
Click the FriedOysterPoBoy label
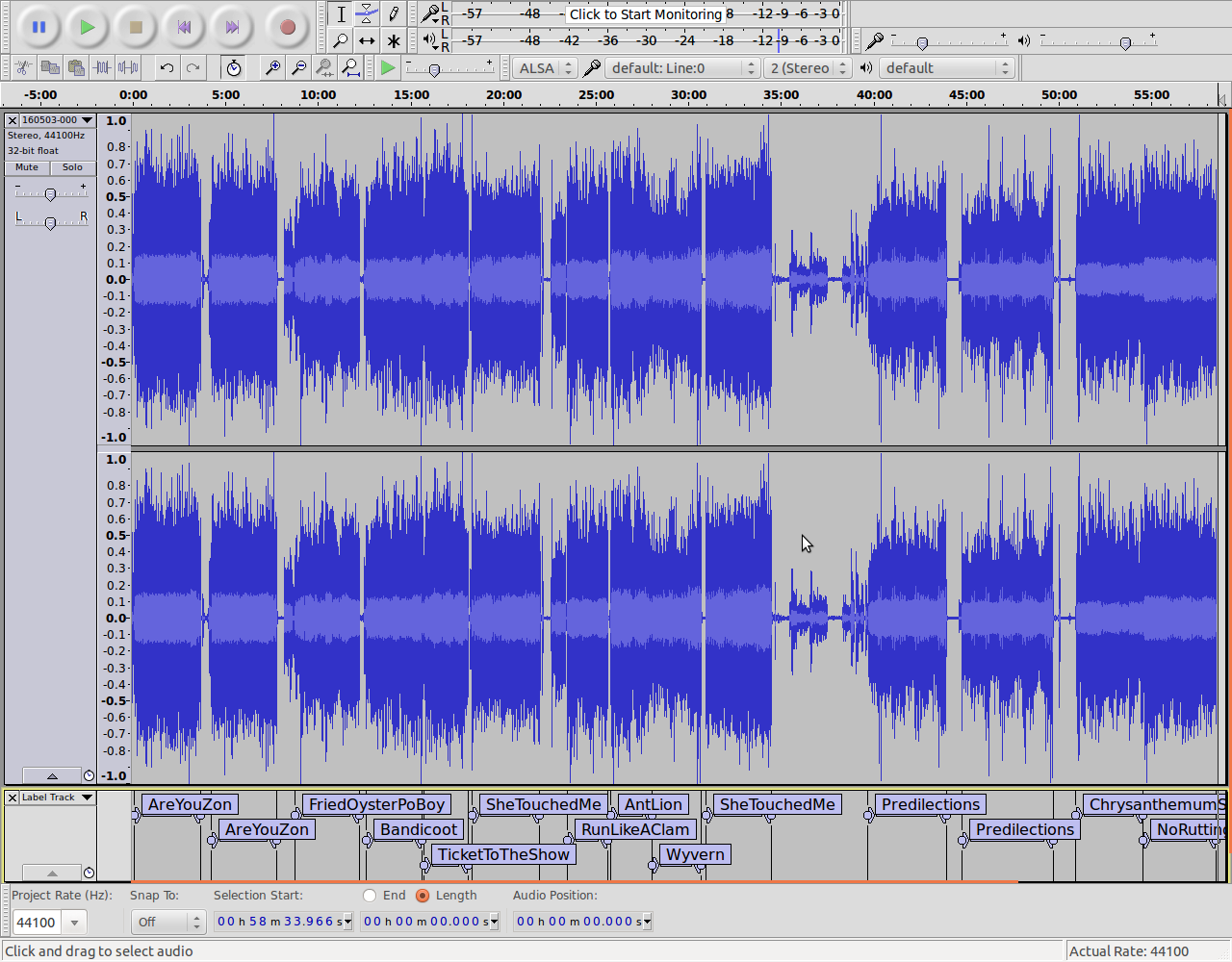(x=376, y=804)
